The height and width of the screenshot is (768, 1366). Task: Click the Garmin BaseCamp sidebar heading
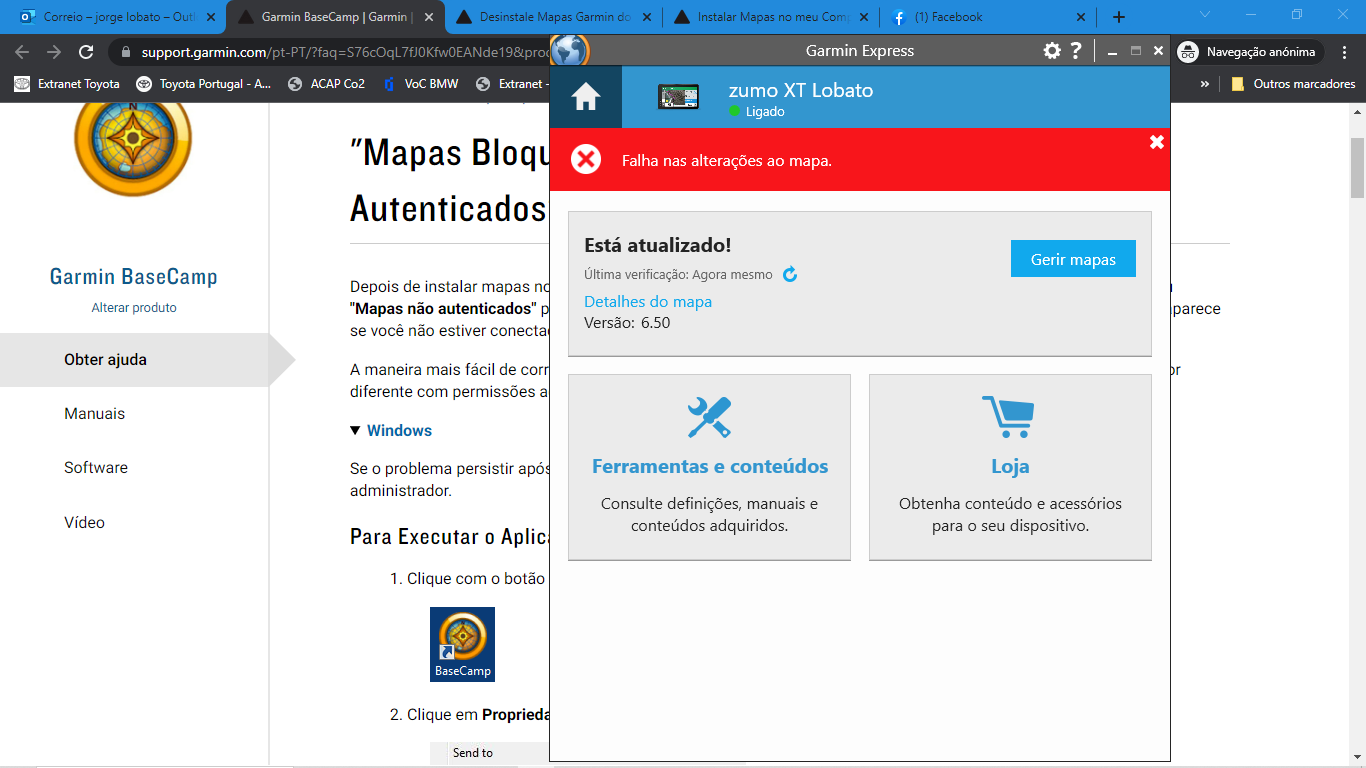coord(134,276)
